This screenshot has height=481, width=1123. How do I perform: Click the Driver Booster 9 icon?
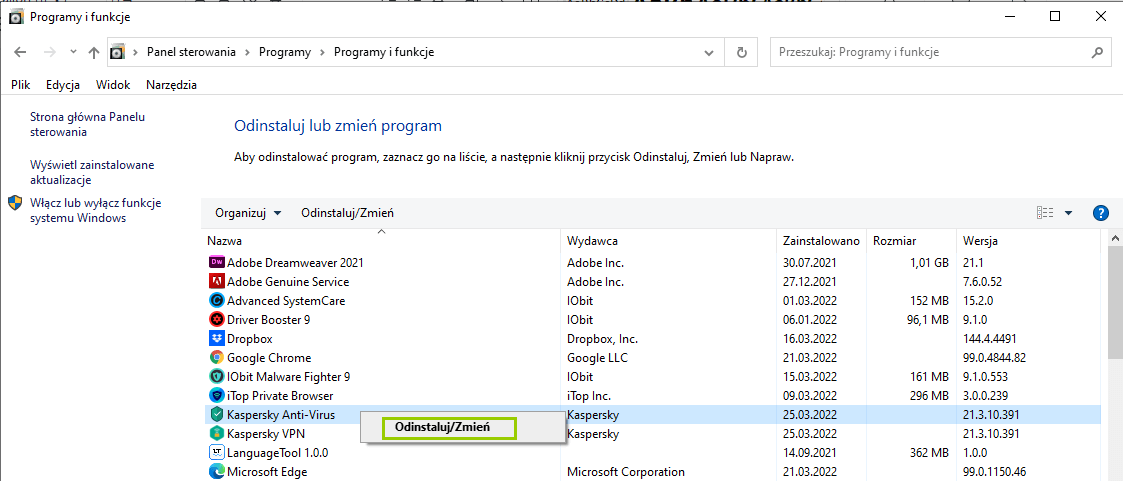216,319
